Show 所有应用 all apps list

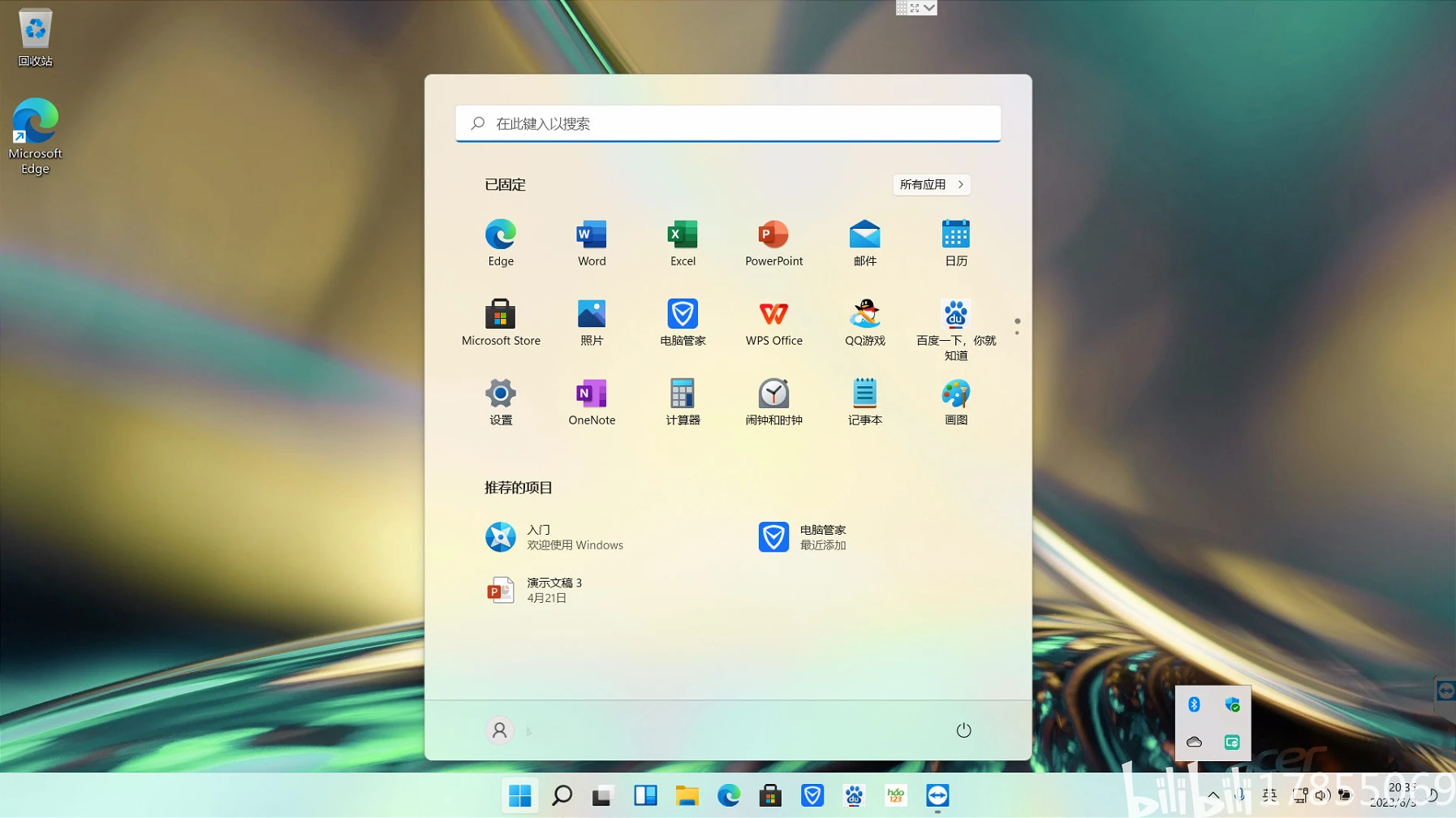tap(931, 184)
